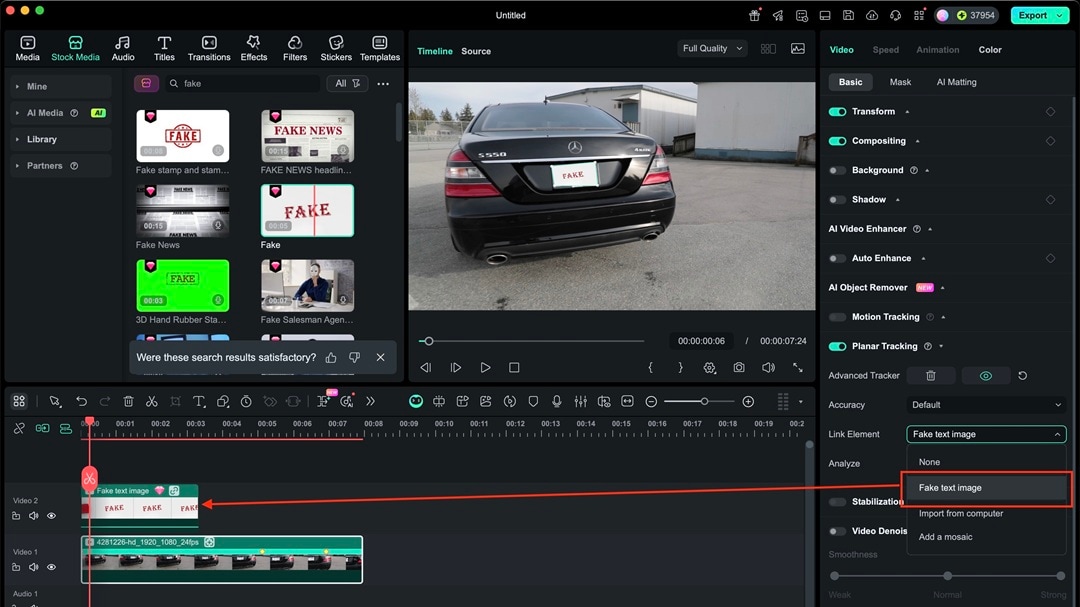Switch to the Color tab
Viewport: 1080px width, 607px height.
click(989, 50)
